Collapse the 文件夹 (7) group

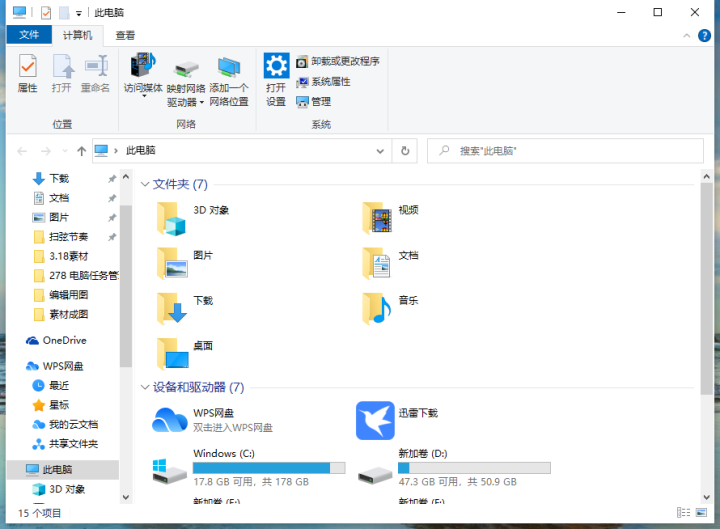[145, 184]
